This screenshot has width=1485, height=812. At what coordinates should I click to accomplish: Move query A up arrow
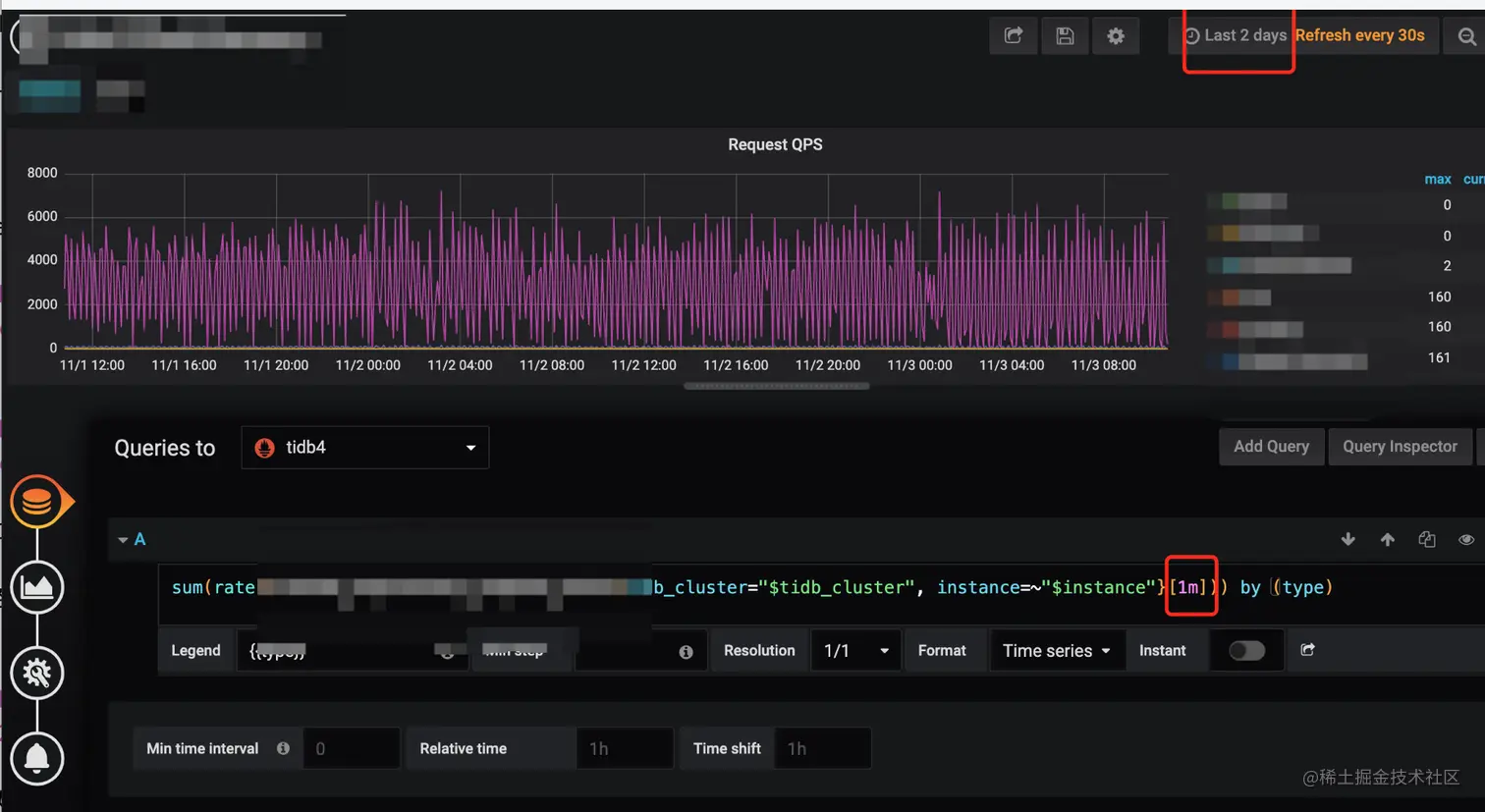point(1388,539)
